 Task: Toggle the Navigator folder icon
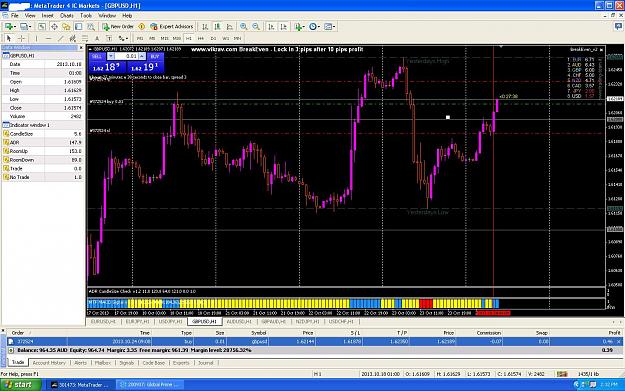(x=66, y=27)
